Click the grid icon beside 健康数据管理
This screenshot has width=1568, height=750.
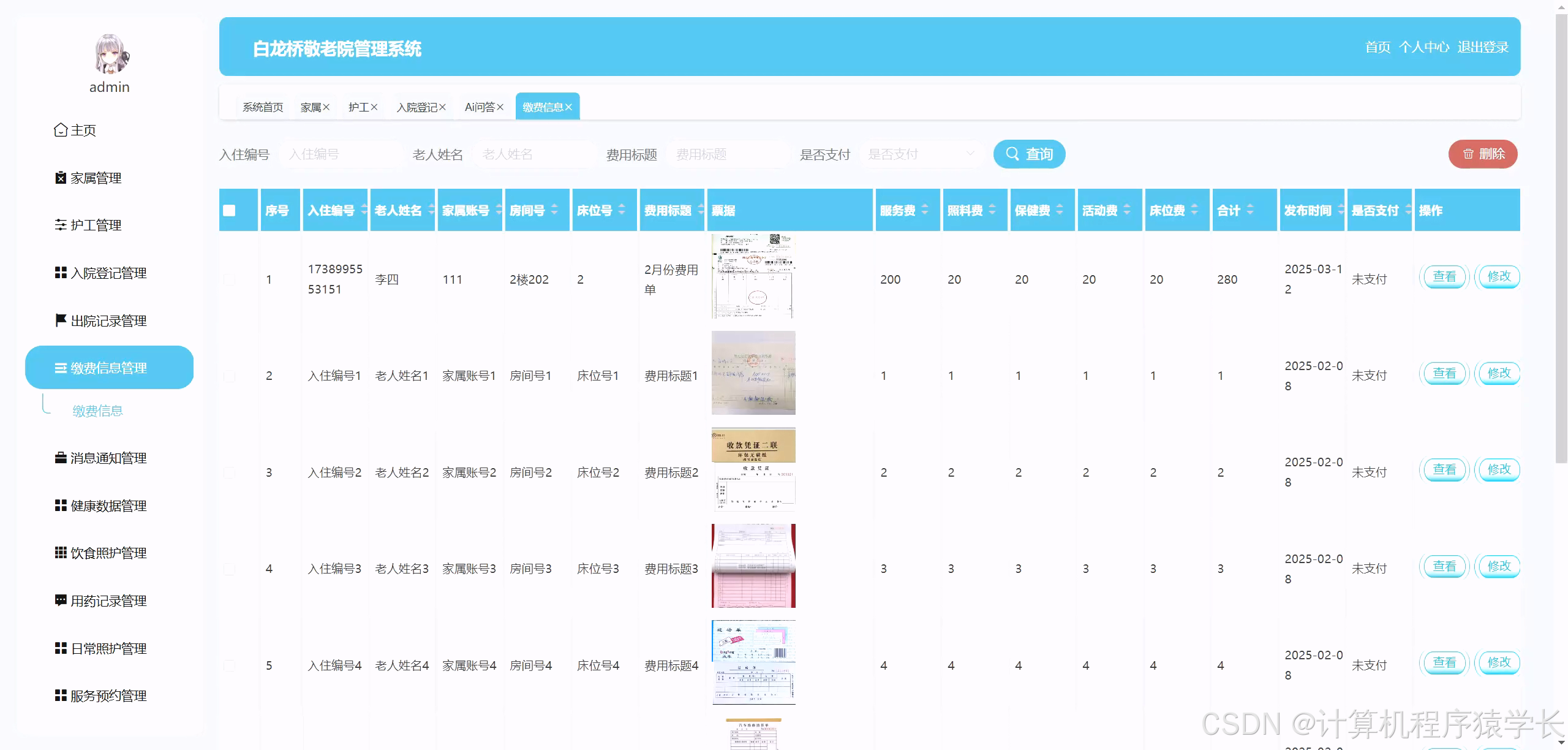[61, 506]
